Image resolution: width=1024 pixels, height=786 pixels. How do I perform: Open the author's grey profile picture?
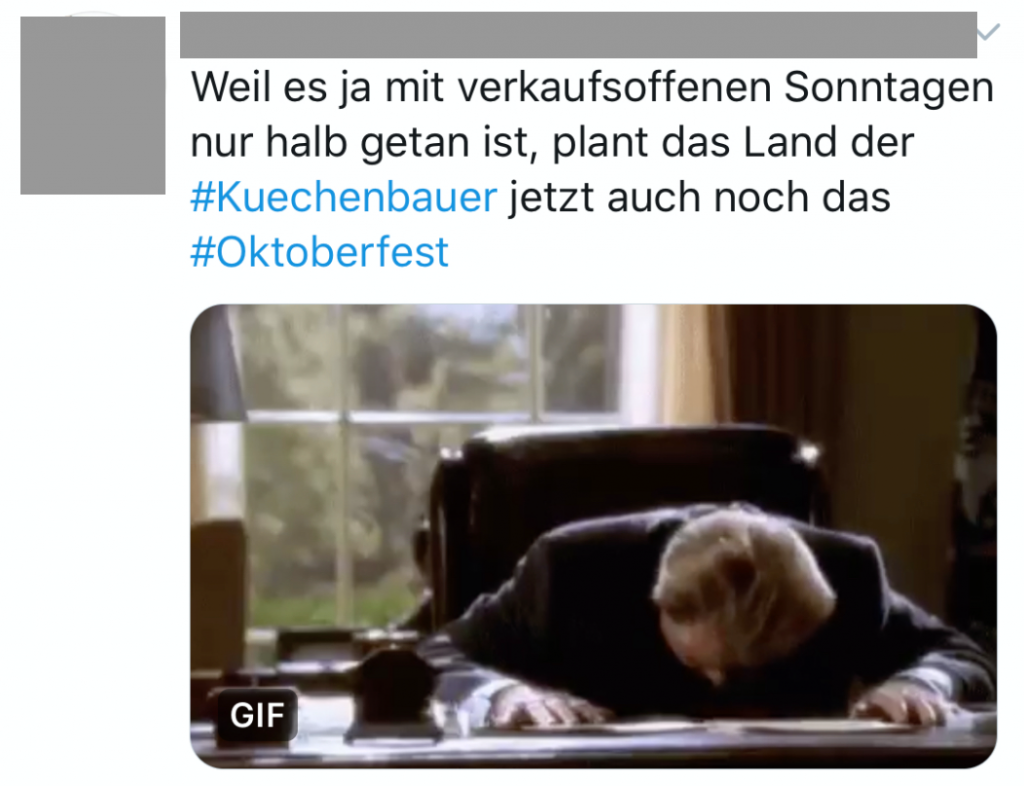93,105
